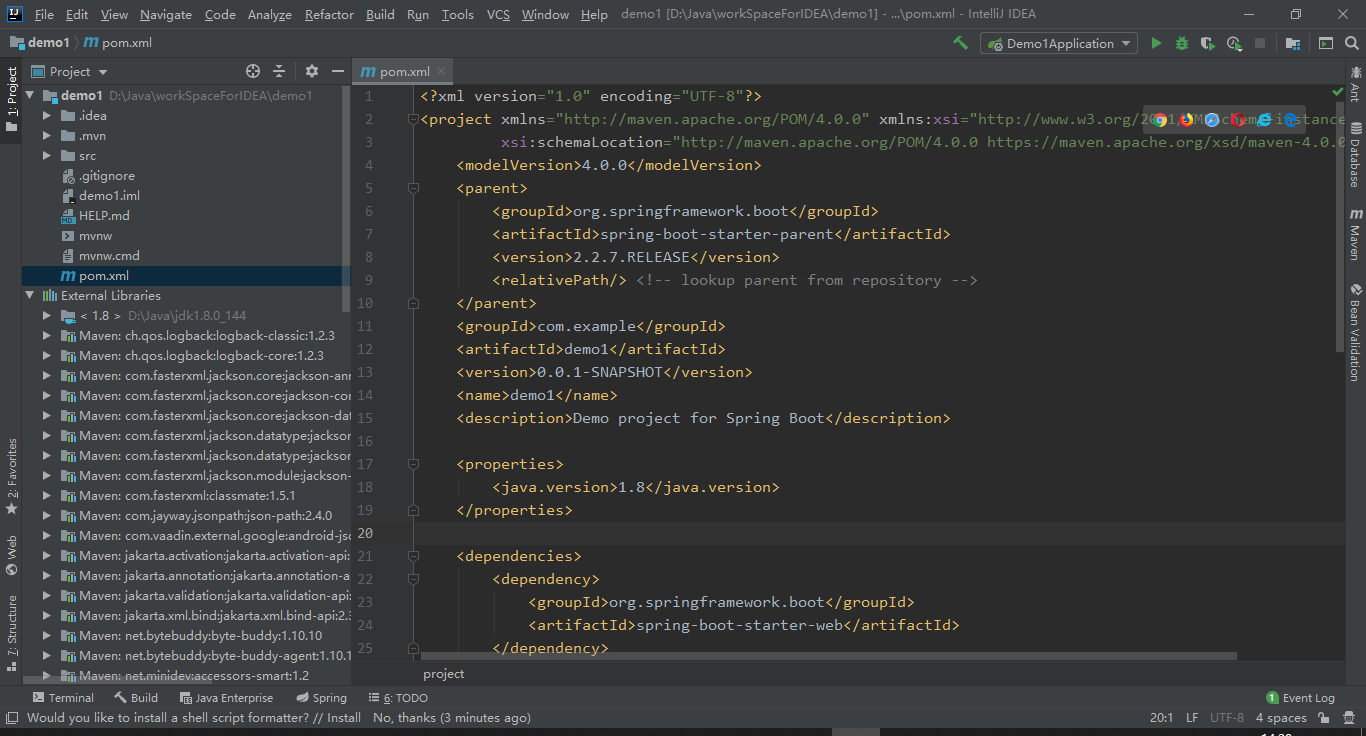Screen dimensions: 1366x736
Task: Expand the src folder
Action: pyautogui.click(x=47, y=156)
